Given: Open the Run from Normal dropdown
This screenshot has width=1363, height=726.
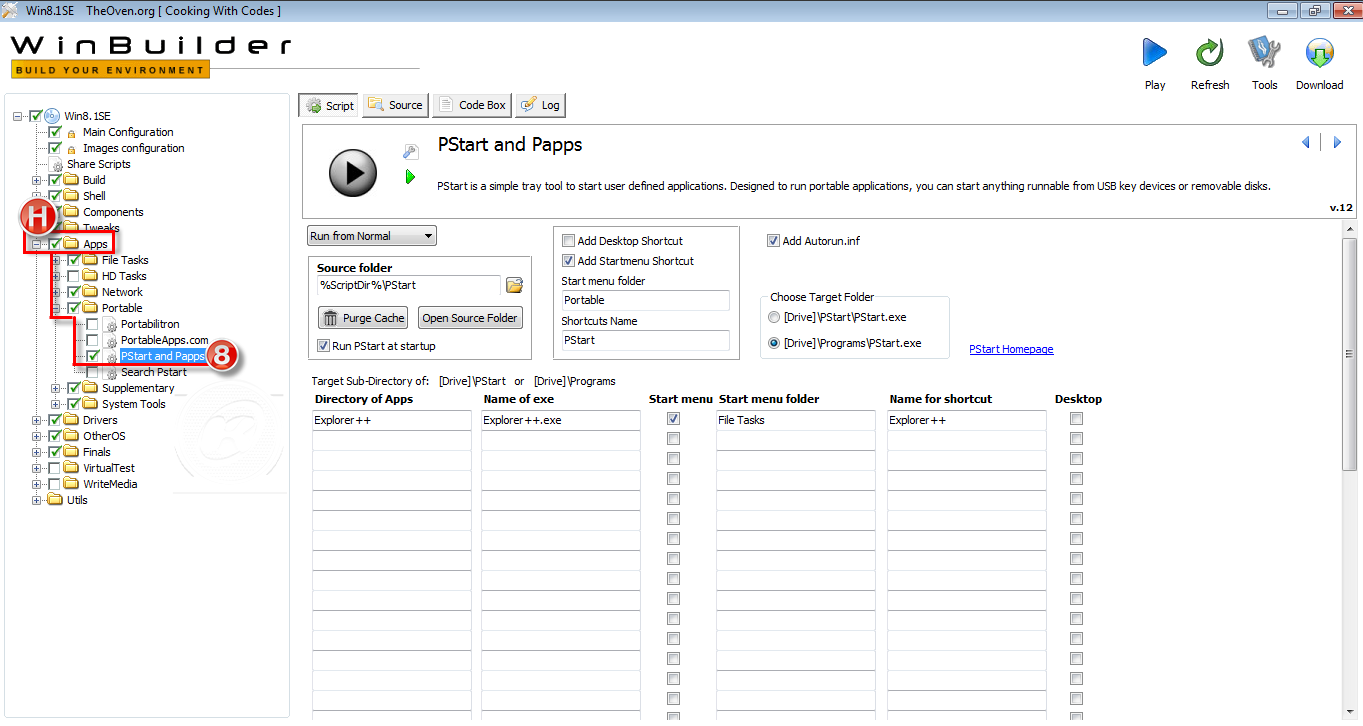Looking at the screenshot, I should [372, 236].
